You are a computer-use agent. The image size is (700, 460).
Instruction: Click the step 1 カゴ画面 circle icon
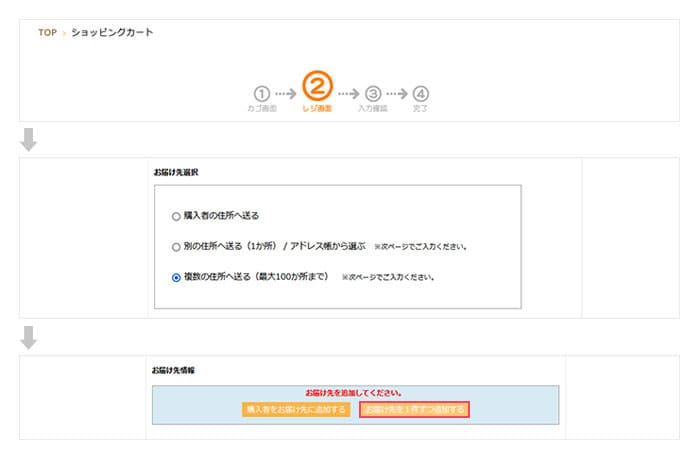point(261,93)
